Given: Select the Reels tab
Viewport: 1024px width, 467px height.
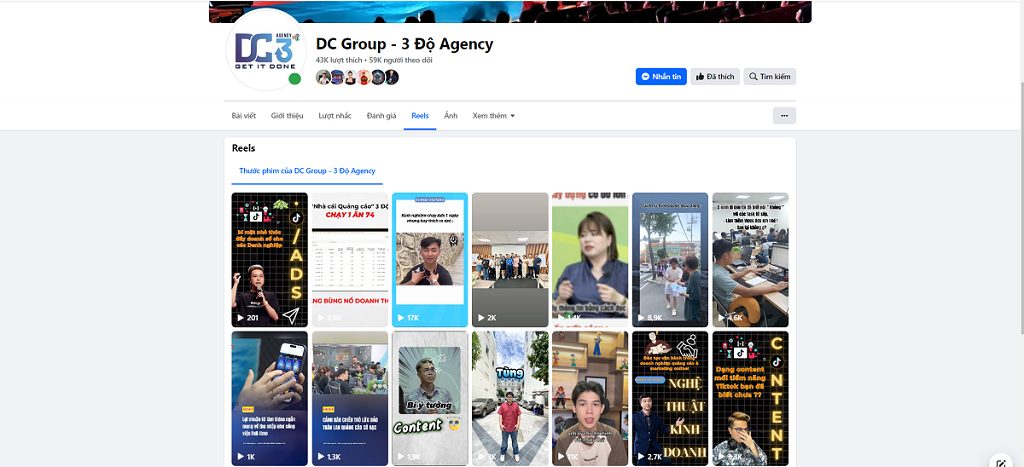Looking at the screenshot, I should pyautogui.click(x=420, y=116).
